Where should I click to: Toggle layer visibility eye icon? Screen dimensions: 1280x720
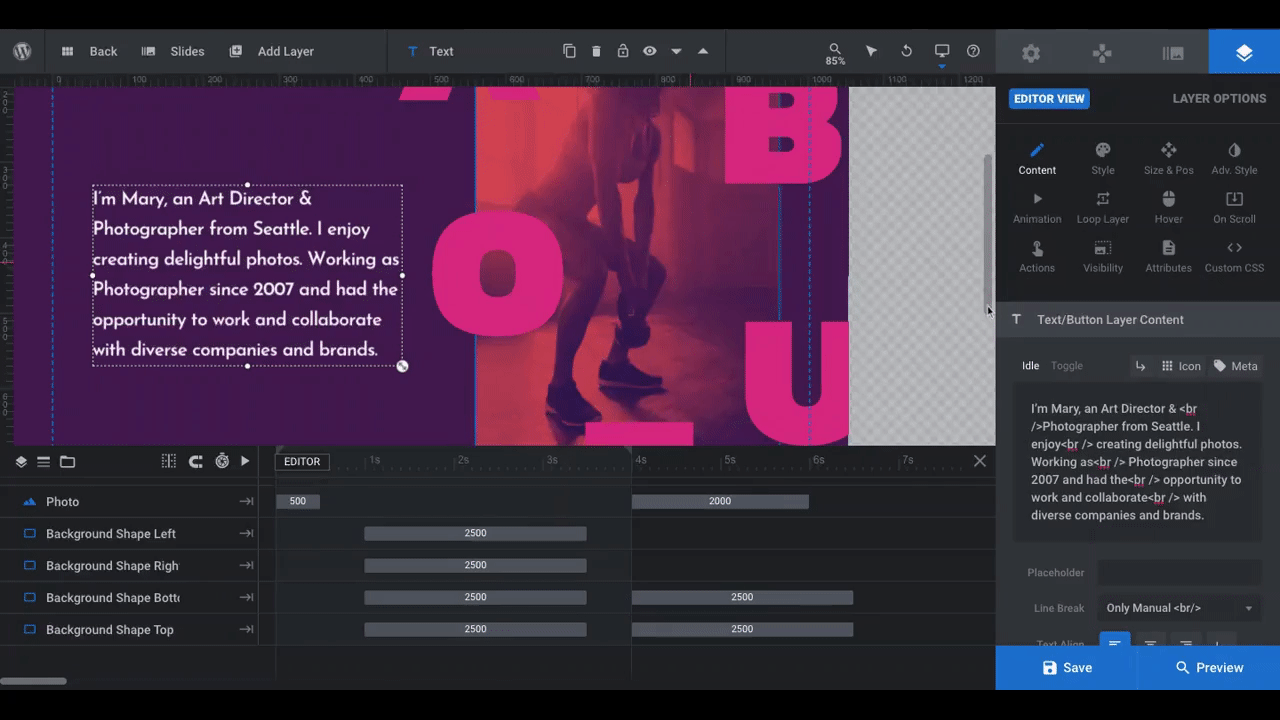650,51
